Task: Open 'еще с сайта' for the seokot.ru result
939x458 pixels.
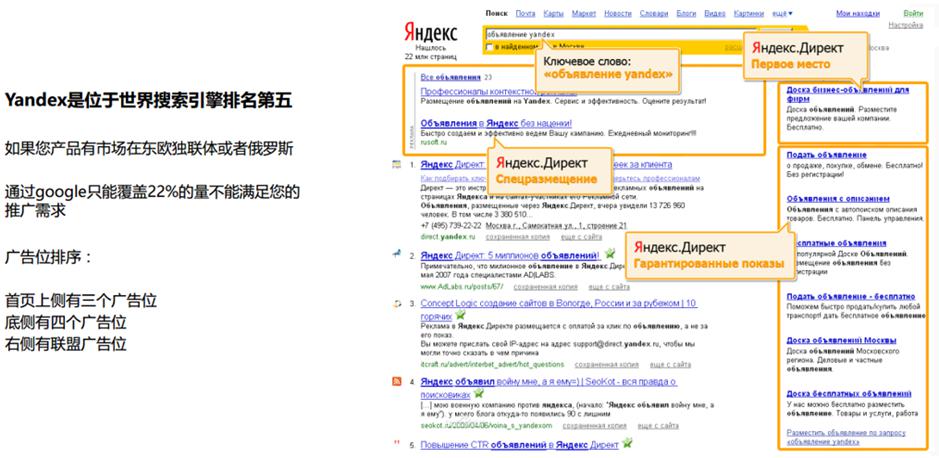Action: 658,426
